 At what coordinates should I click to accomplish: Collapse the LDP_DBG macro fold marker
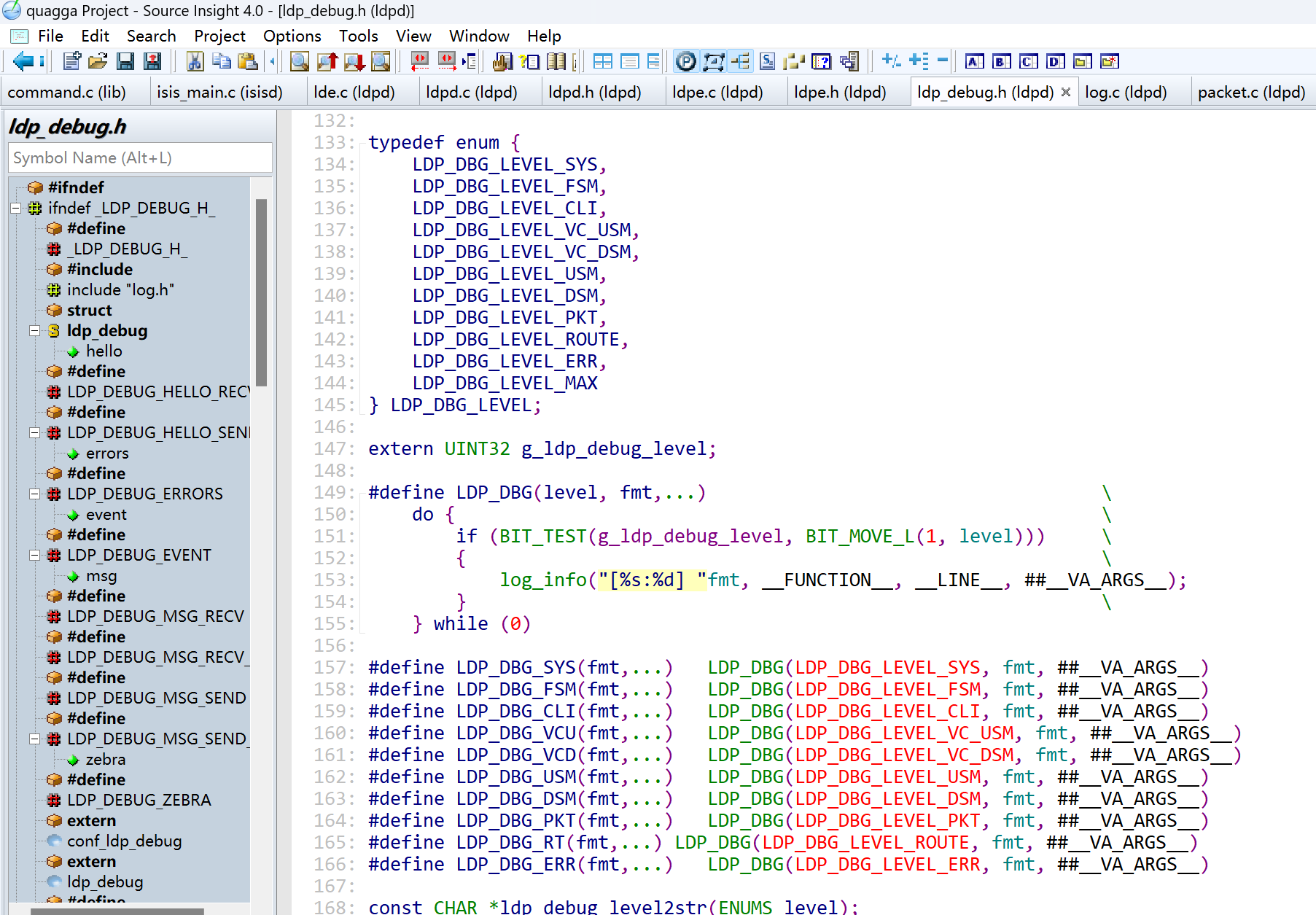click(361, 493)
